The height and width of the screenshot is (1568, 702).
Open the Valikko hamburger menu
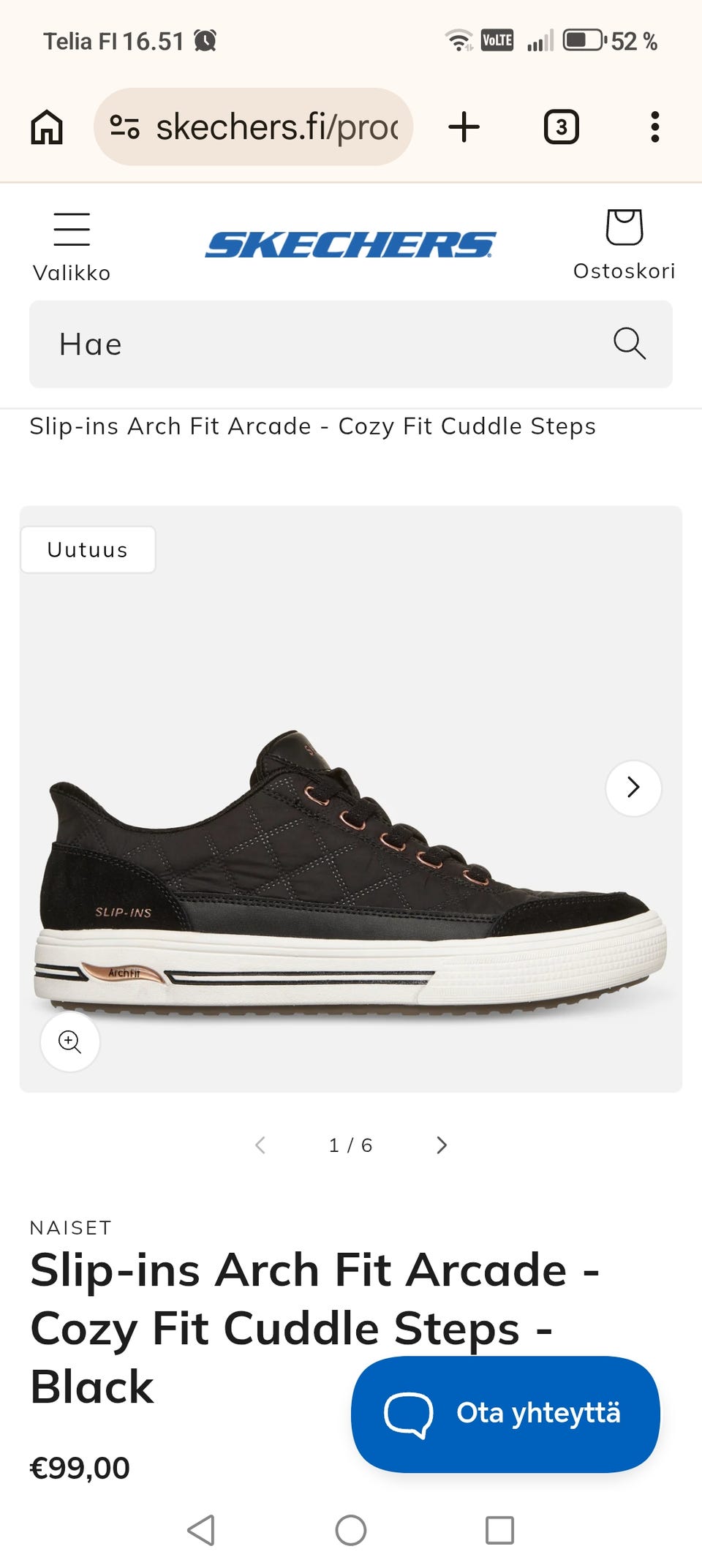[72, 247]
